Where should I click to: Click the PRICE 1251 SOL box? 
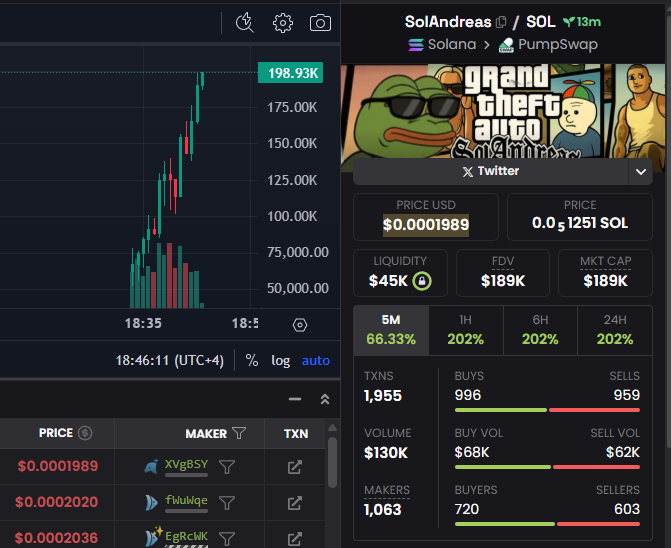click(580, 217)
